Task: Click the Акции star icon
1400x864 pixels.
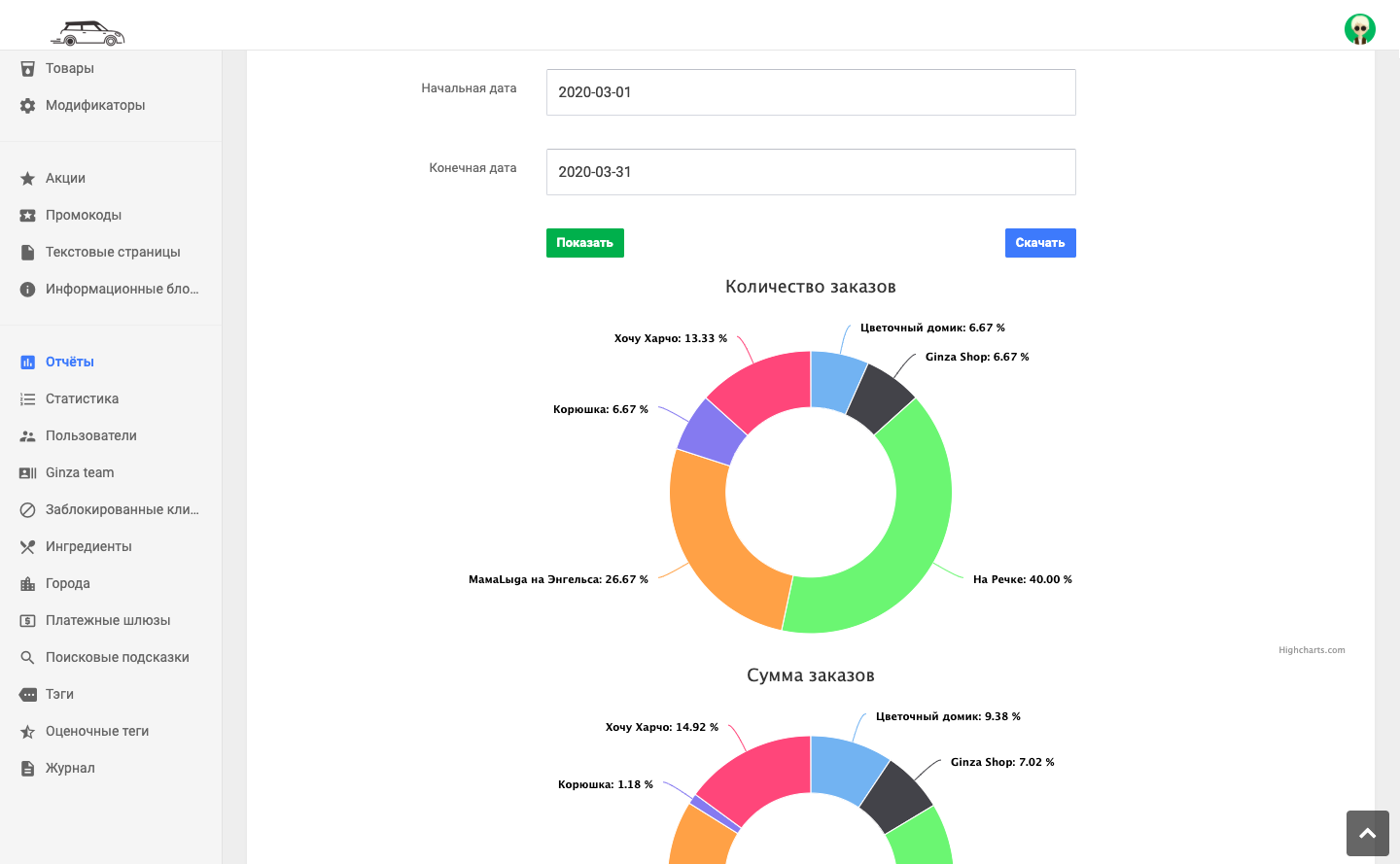Action: [28, 179]
